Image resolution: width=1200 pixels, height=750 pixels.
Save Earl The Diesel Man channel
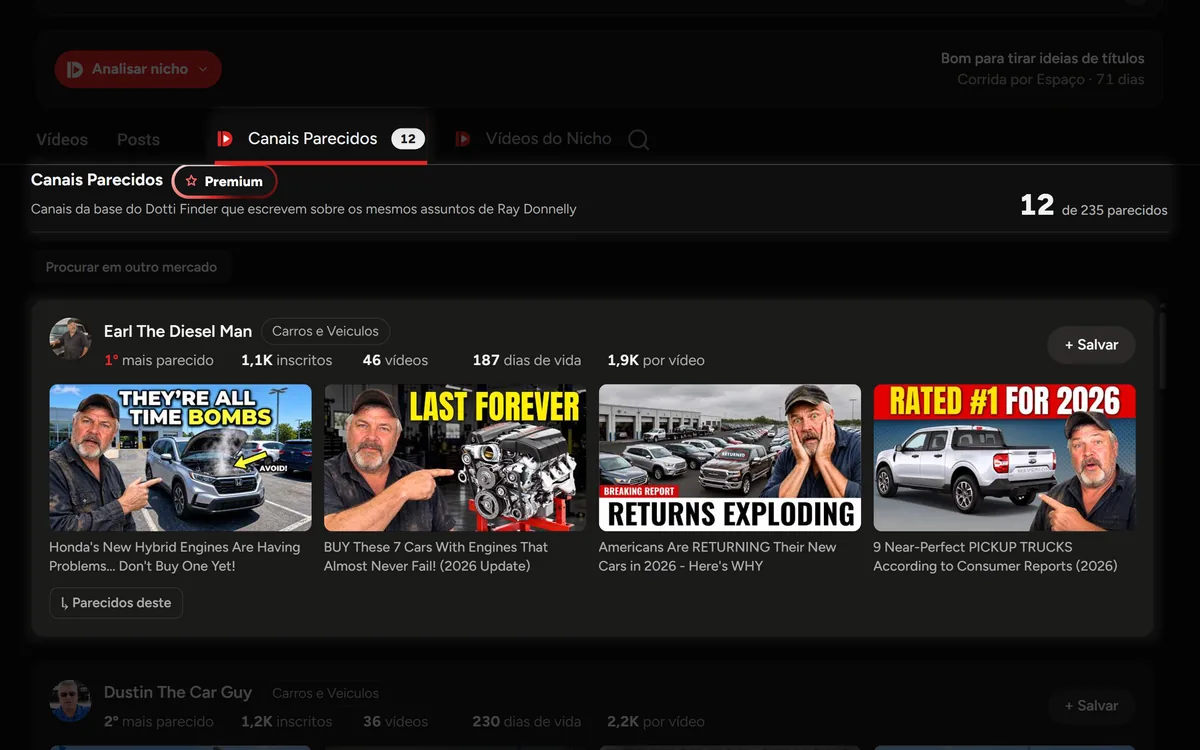point(1091,344)
